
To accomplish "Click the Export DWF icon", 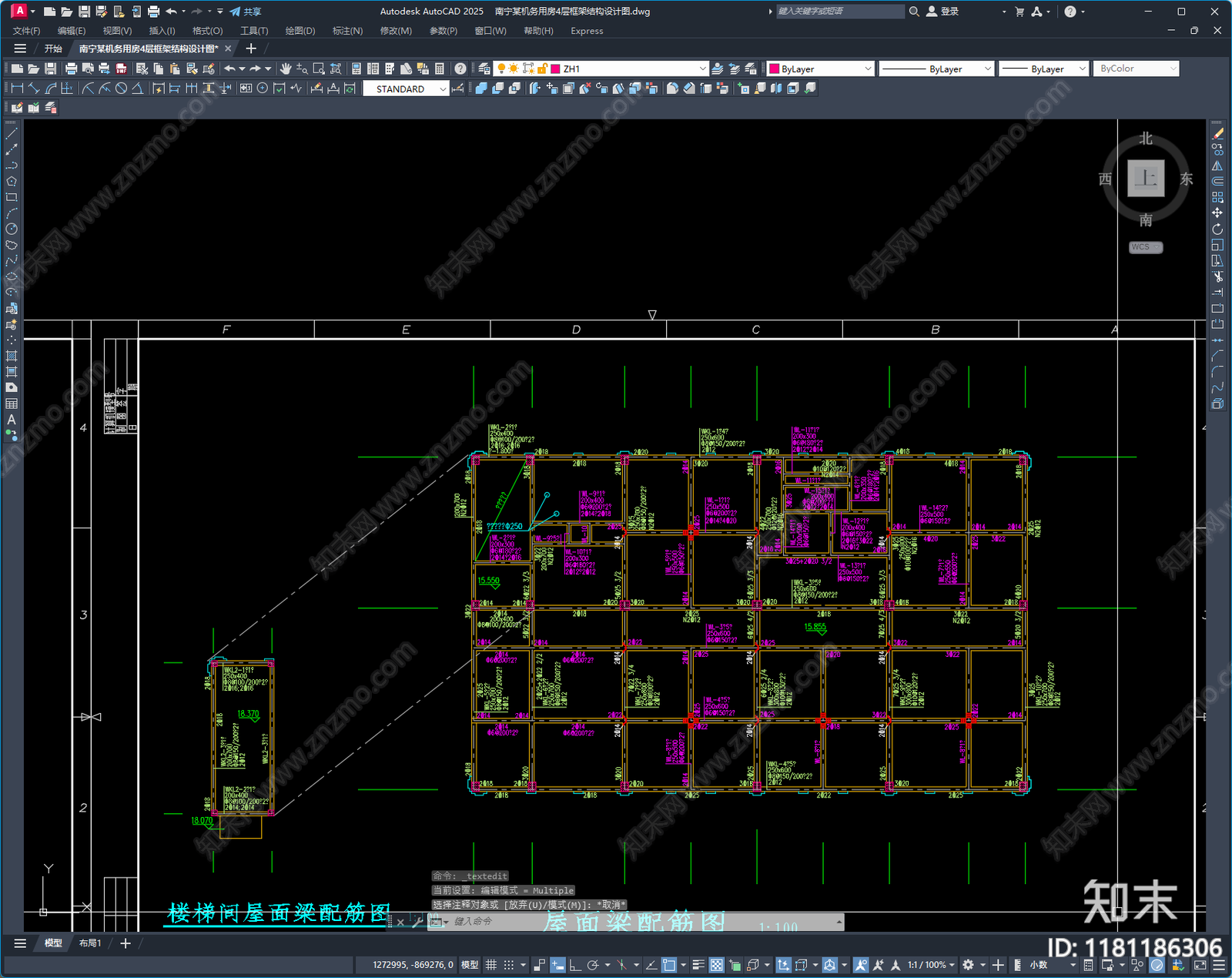I will (121, 69).
